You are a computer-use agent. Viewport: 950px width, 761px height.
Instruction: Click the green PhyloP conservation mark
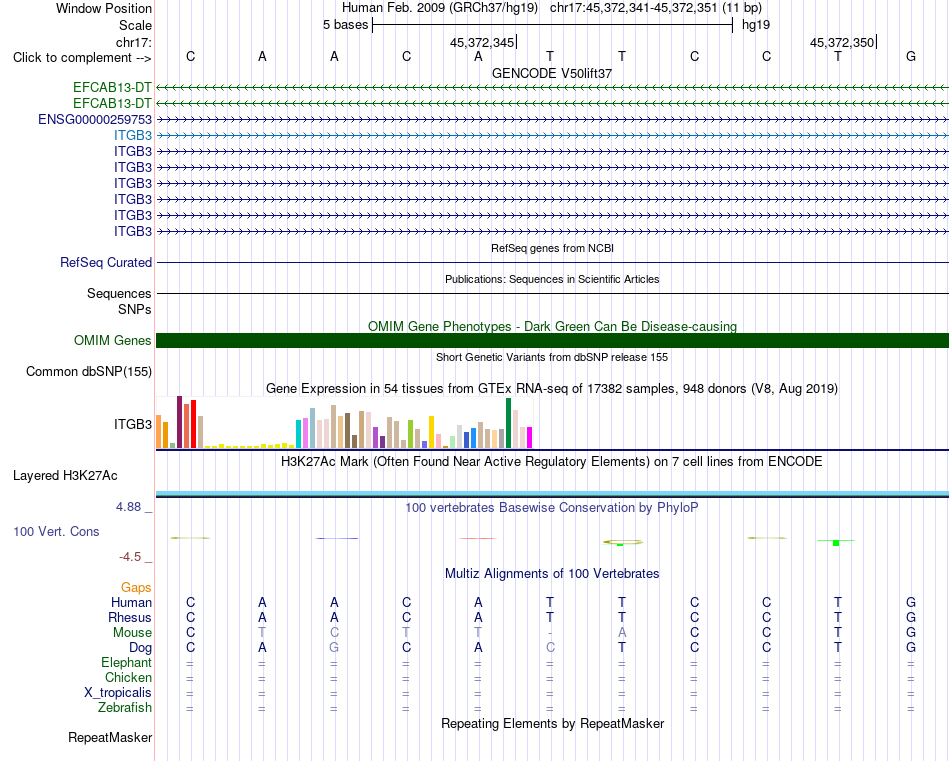[x=836, y=542]
